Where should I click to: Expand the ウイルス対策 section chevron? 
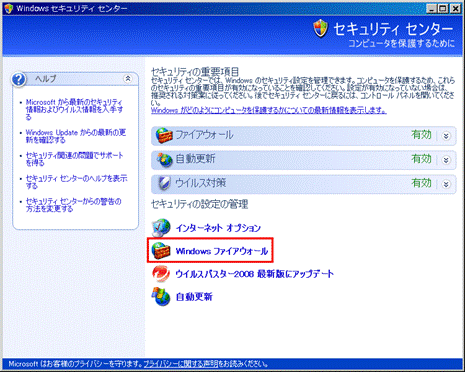446,184
